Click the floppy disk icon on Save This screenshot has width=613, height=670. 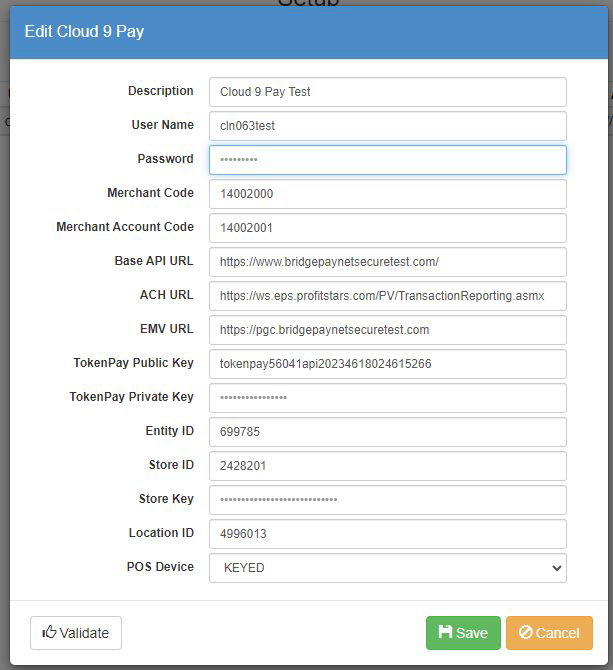coord(445,632)
